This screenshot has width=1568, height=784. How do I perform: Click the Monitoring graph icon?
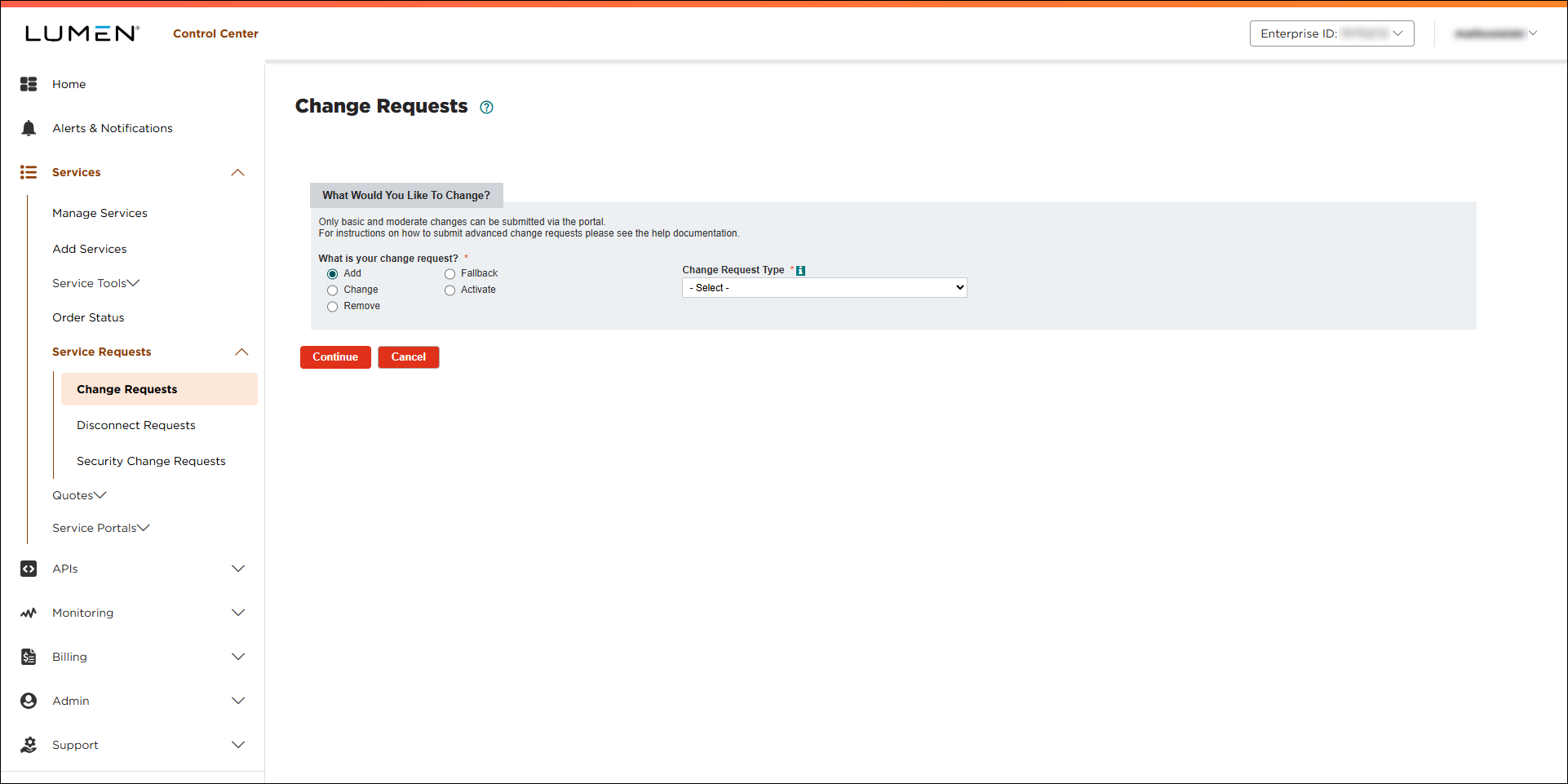[29, 613]
